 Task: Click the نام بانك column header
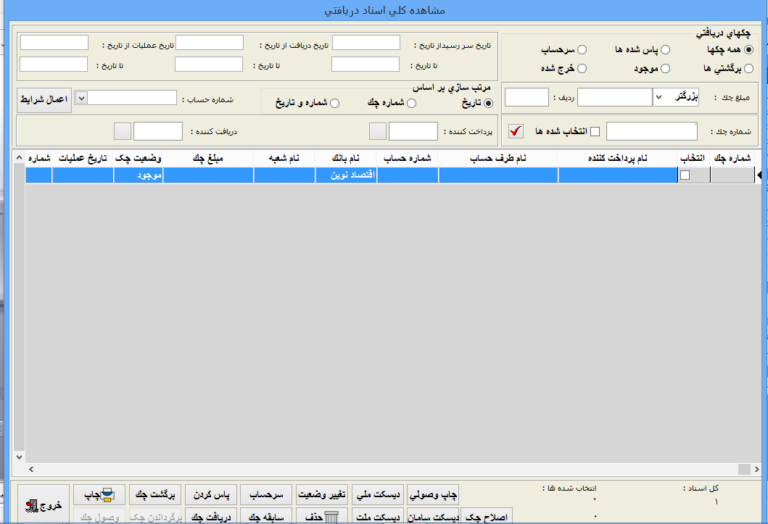(346, 158)
